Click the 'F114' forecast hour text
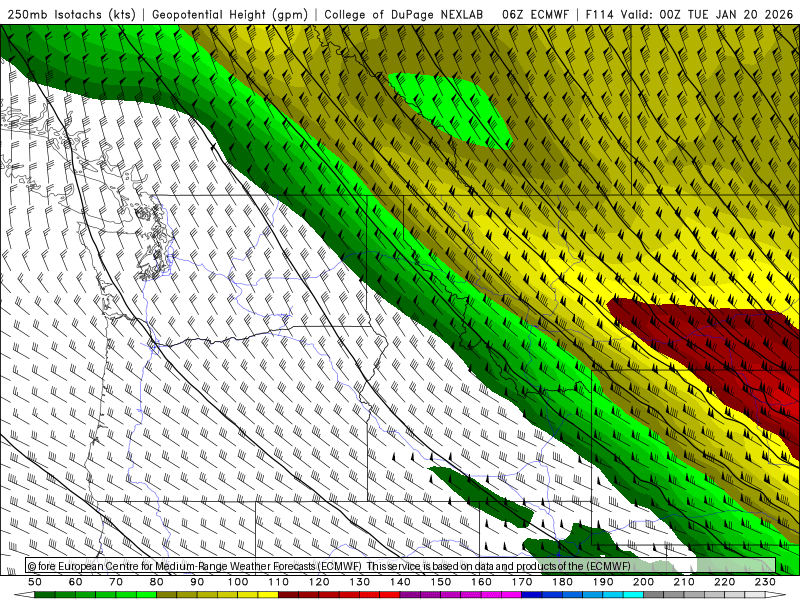Viewport: 800px width, 600px height. coord(599,14)
